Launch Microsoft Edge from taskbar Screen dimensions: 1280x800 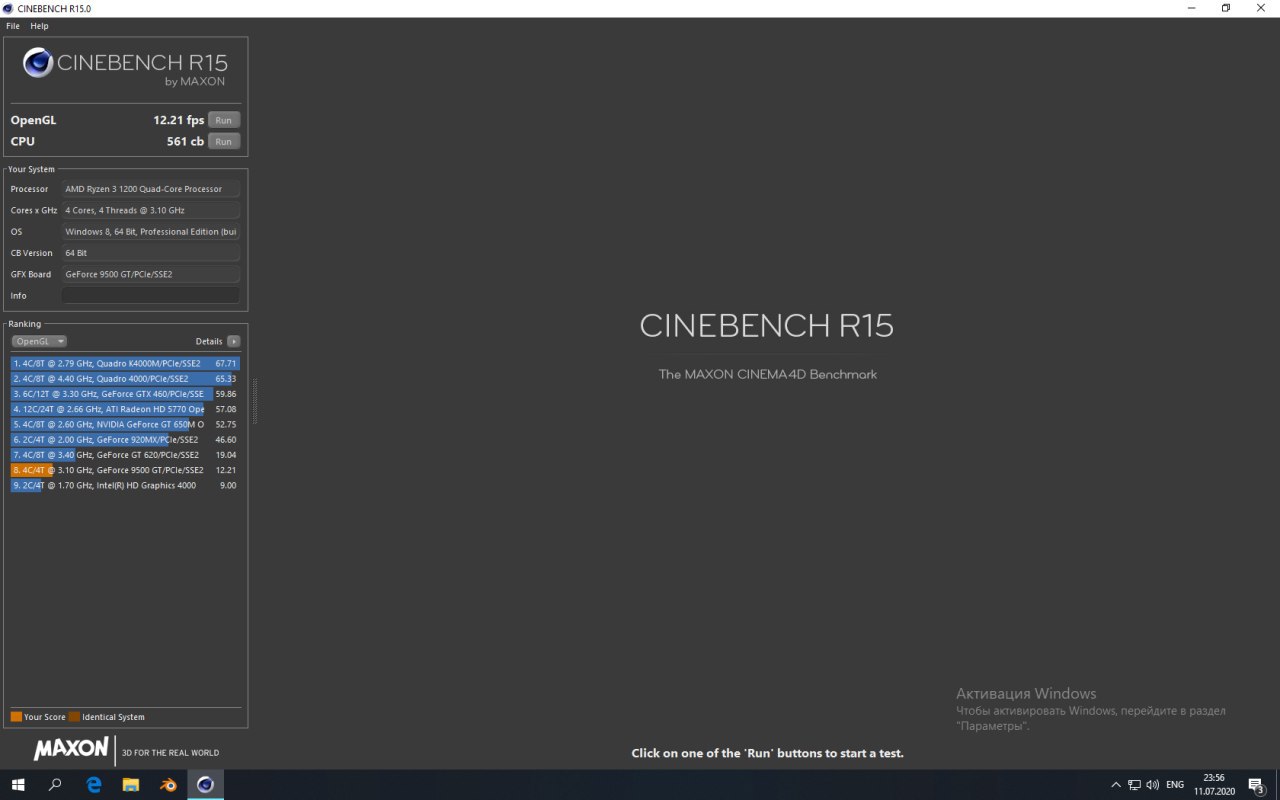(93, 785)
